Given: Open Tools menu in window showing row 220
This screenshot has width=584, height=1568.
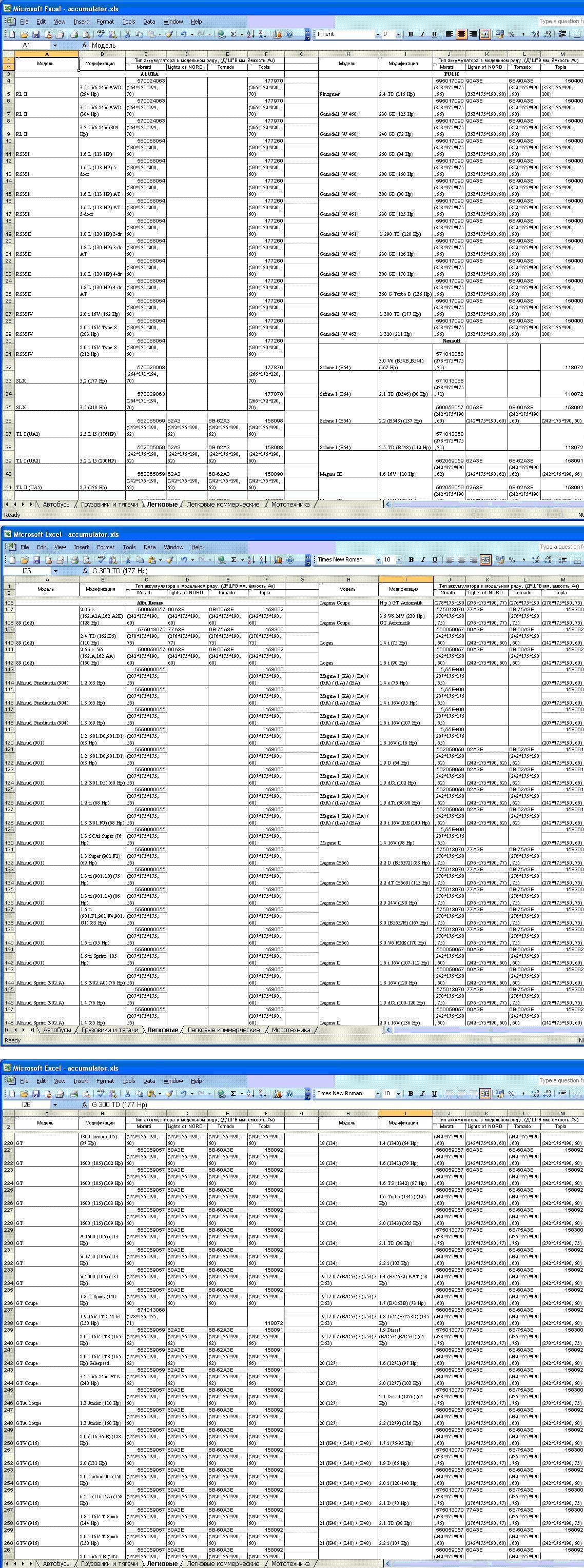Looking at the screenshot, I should click(128, 1081).
